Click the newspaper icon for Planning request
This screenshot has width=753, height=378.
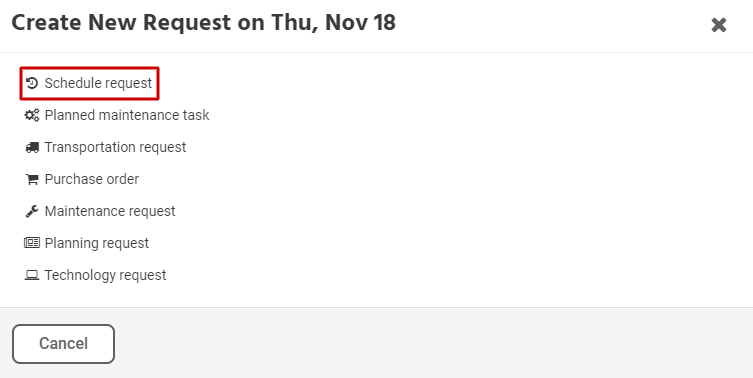tap(32, 243)
